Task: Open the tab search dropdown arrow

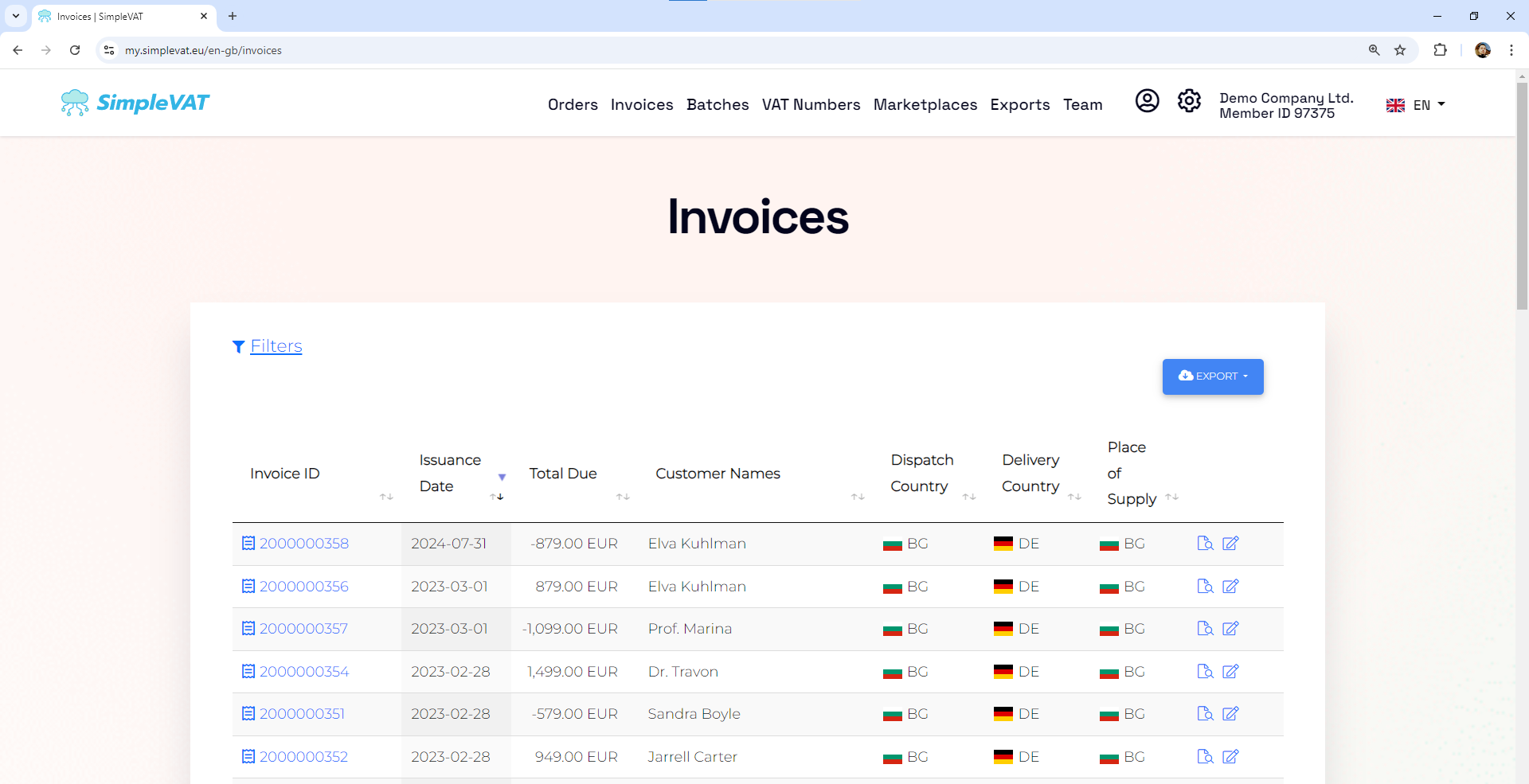Action: click(x=16, y=16)
